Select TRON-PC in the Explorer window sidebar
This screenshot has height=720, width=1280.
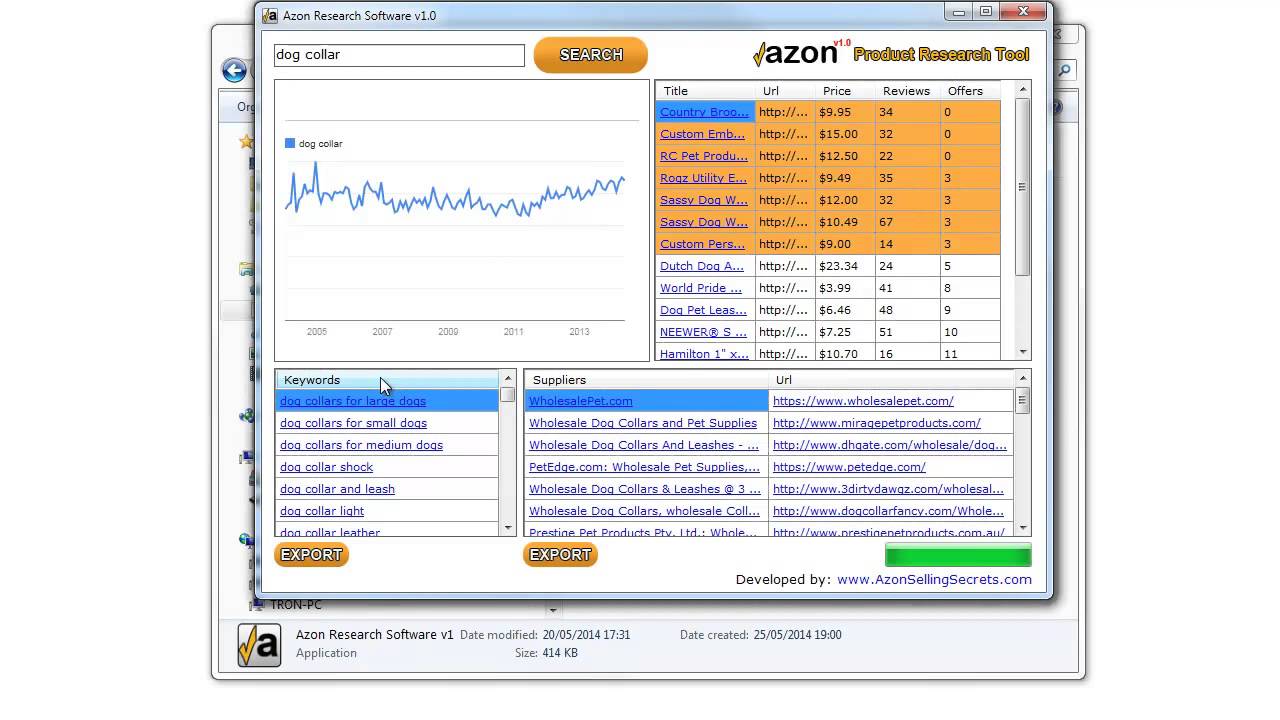[296, 605]
